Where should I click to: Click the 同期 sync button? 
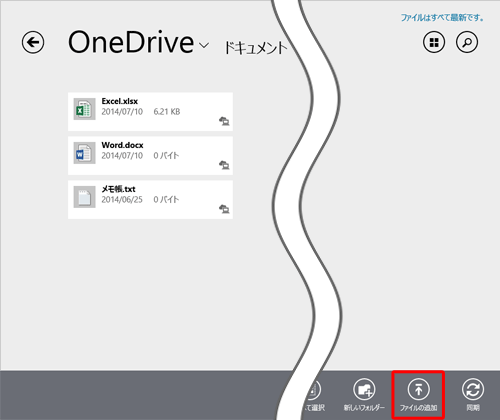[473, 395]
